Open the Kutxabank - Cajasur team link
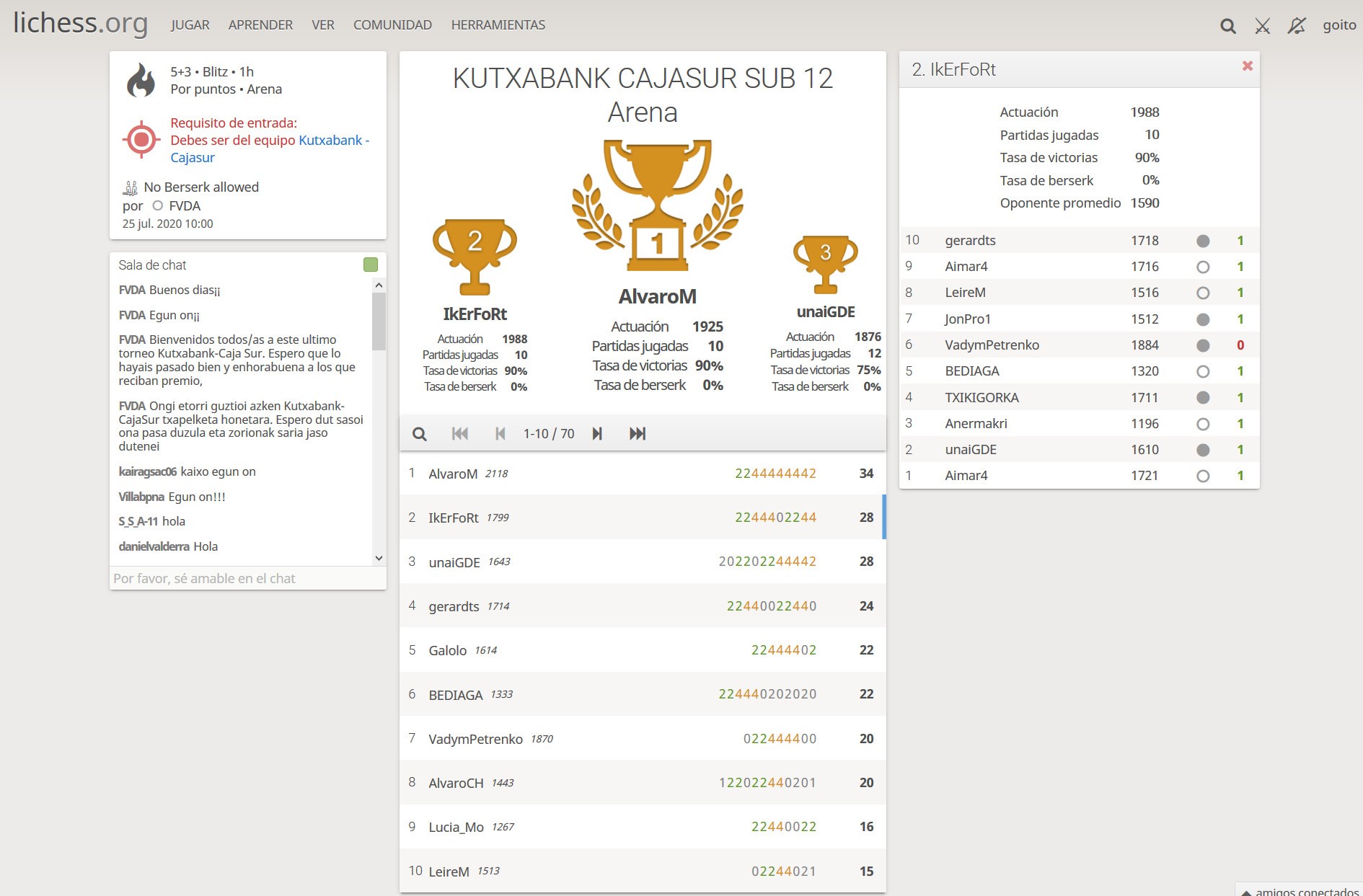This screenshot has width=1363, height=896. coord(333,141)
